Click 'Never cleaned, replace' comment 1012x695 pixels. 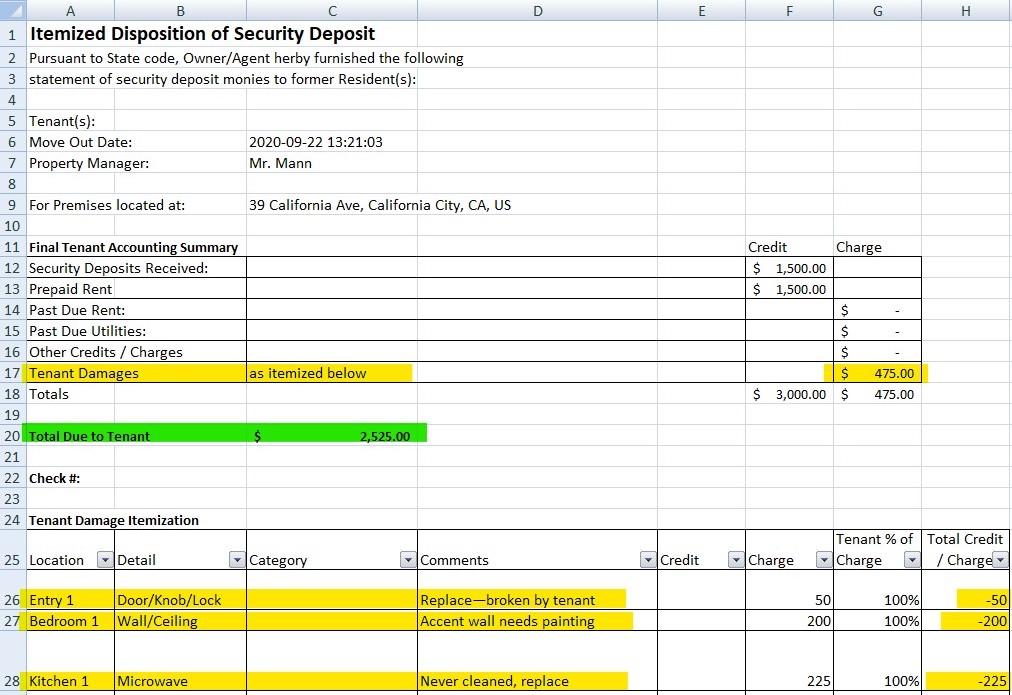(x=494, y=681)
